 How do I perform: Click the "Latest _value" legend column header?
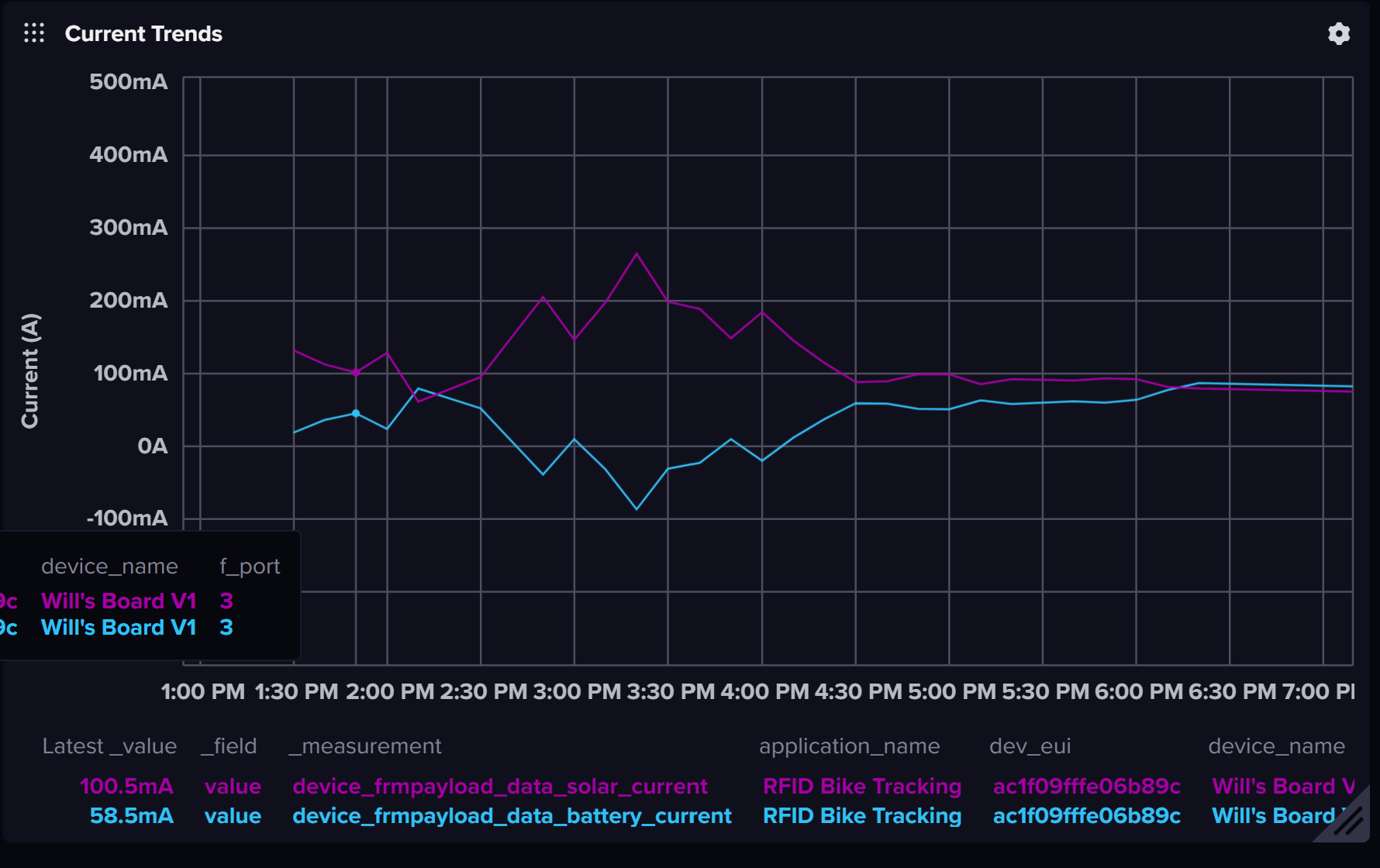tap(109, 746)
